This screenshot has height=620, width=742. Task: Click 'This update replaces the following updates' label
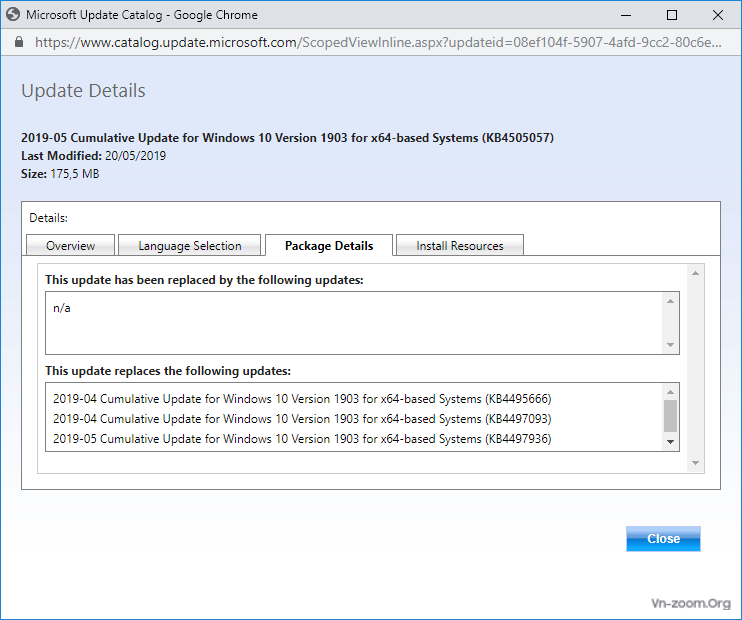(168, 371)
